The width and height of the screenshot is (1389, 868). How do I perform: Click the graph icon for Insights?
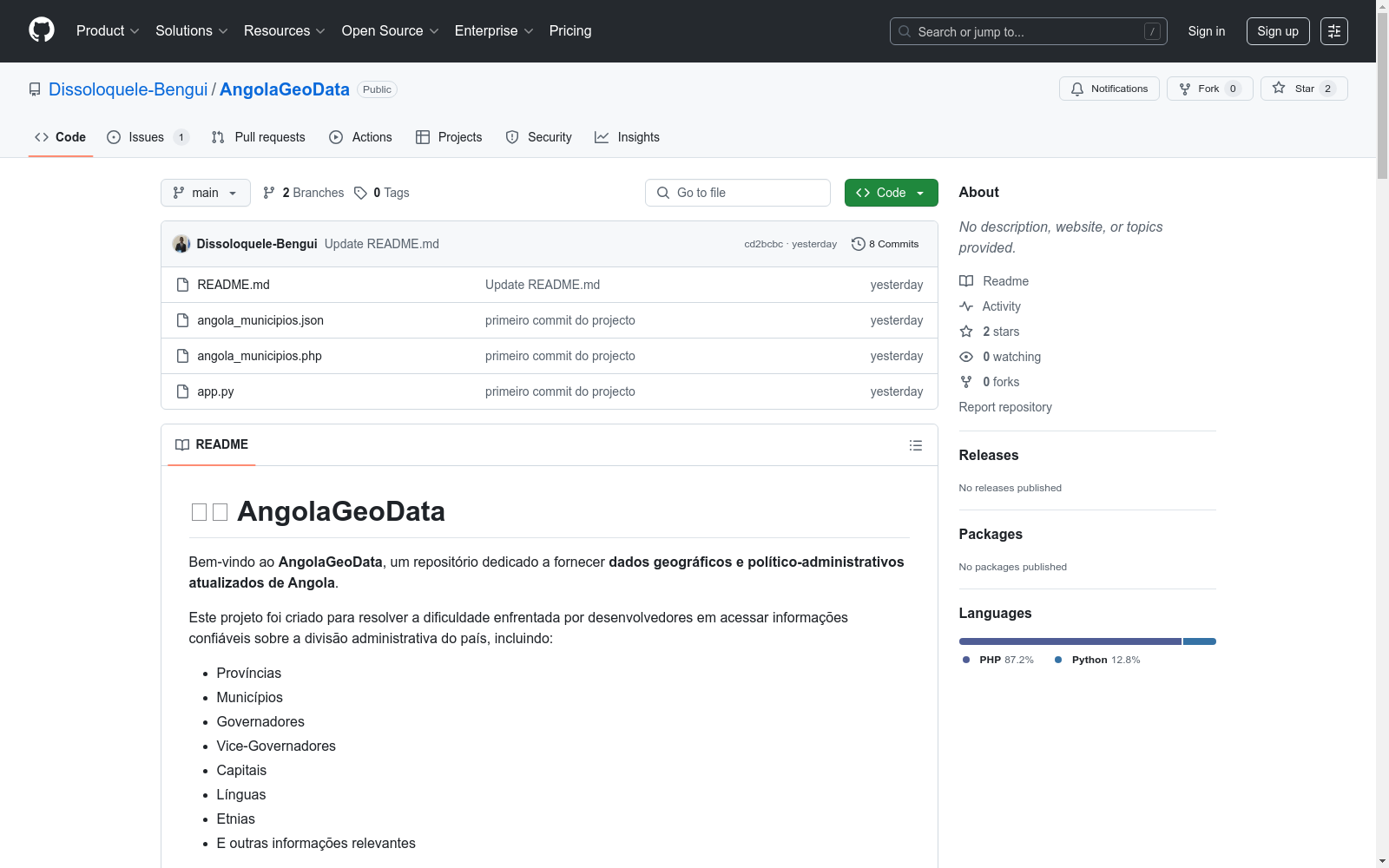point(602,137)
